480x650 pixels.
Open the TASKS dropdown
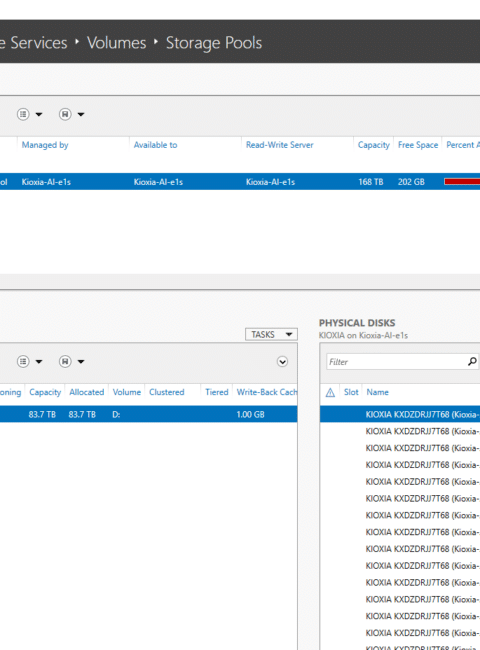[x=271, y=335]
